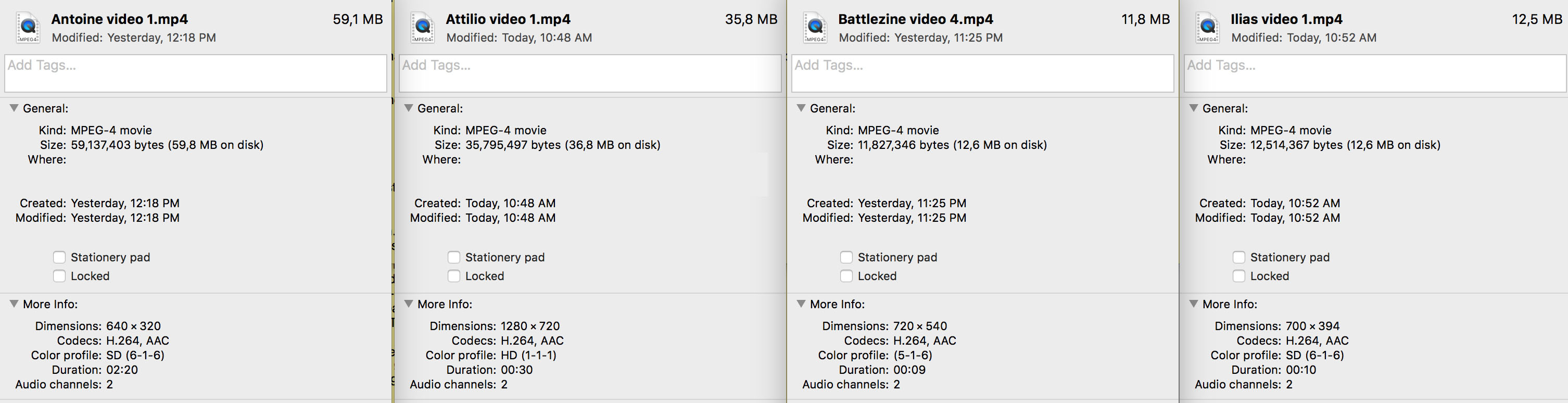Click 'Kind: MPEG-4 movie' in Ilias window
The height and width of the screenshot is (403, 1568).
click(x=1275, y=130)
